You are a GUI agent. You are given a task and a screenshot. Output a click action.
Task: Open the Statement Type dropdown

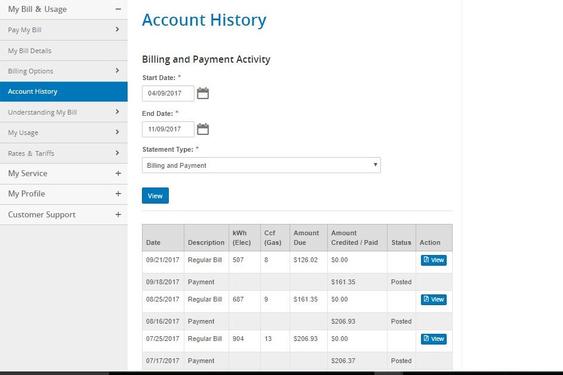[261, 165]
